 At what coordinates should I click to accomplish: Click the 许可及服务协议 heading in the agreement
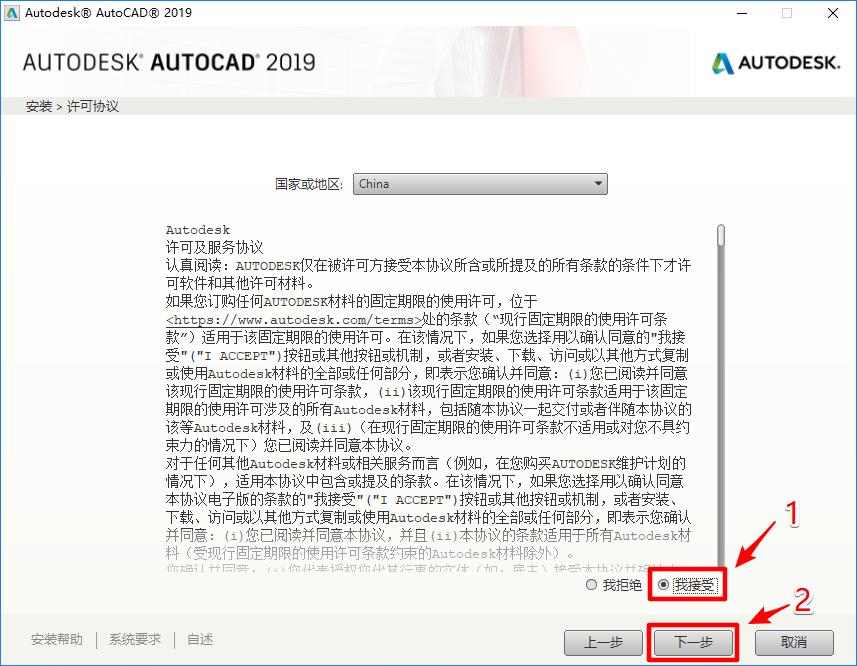(215, 247)
